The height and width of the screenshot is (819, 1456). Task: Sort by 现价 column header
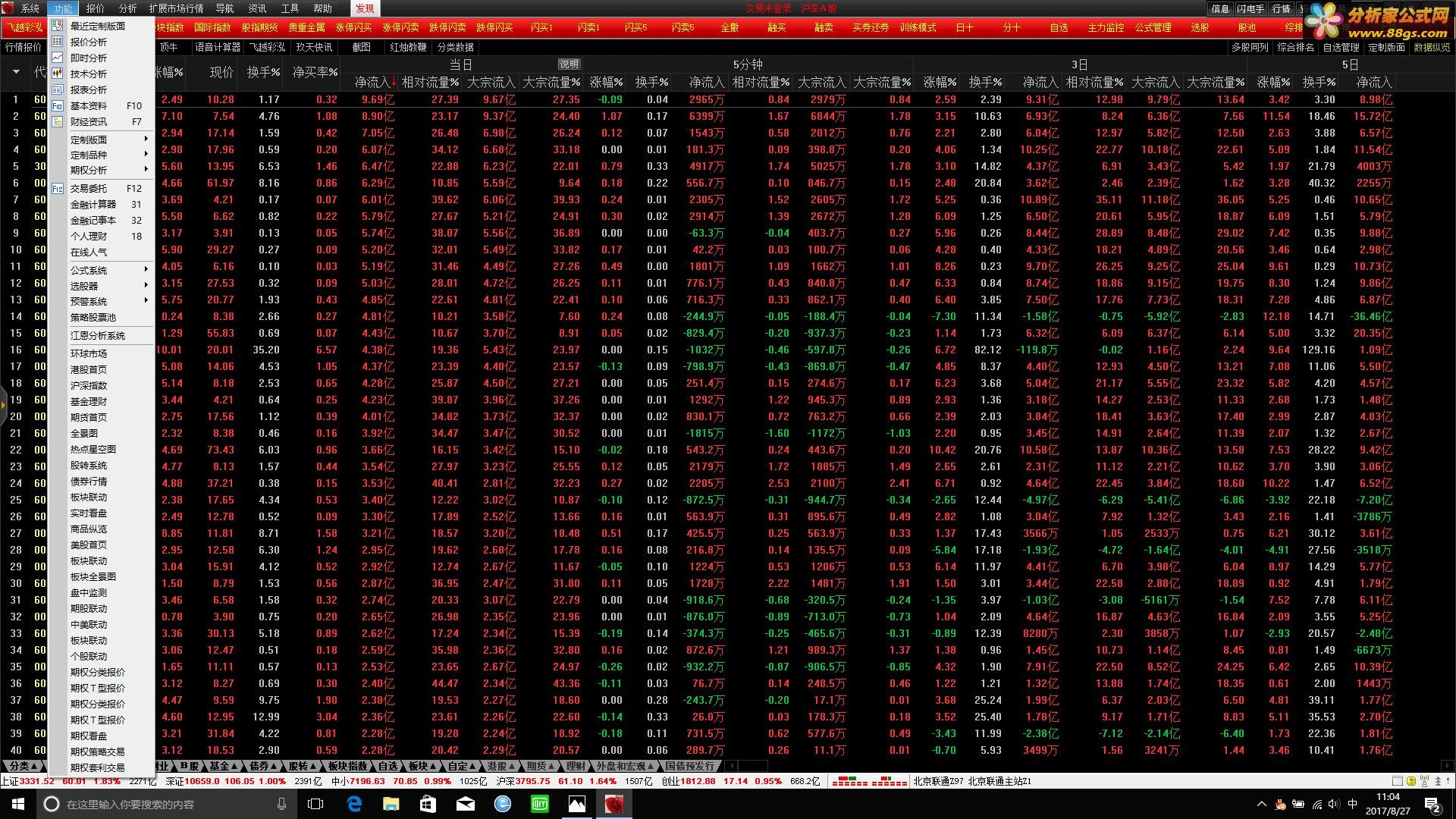tap(221, 72)
